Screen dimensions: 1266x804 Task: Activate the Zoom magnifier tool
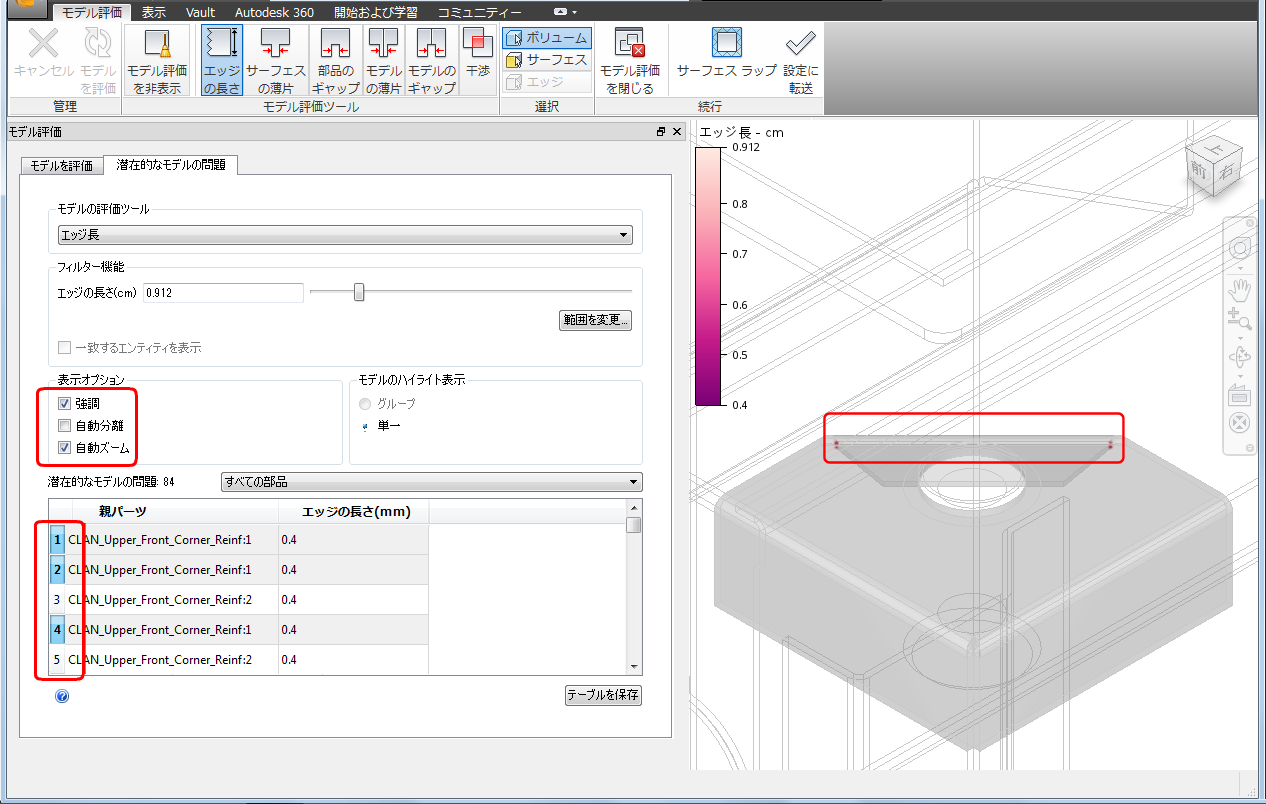point(1239,319)
